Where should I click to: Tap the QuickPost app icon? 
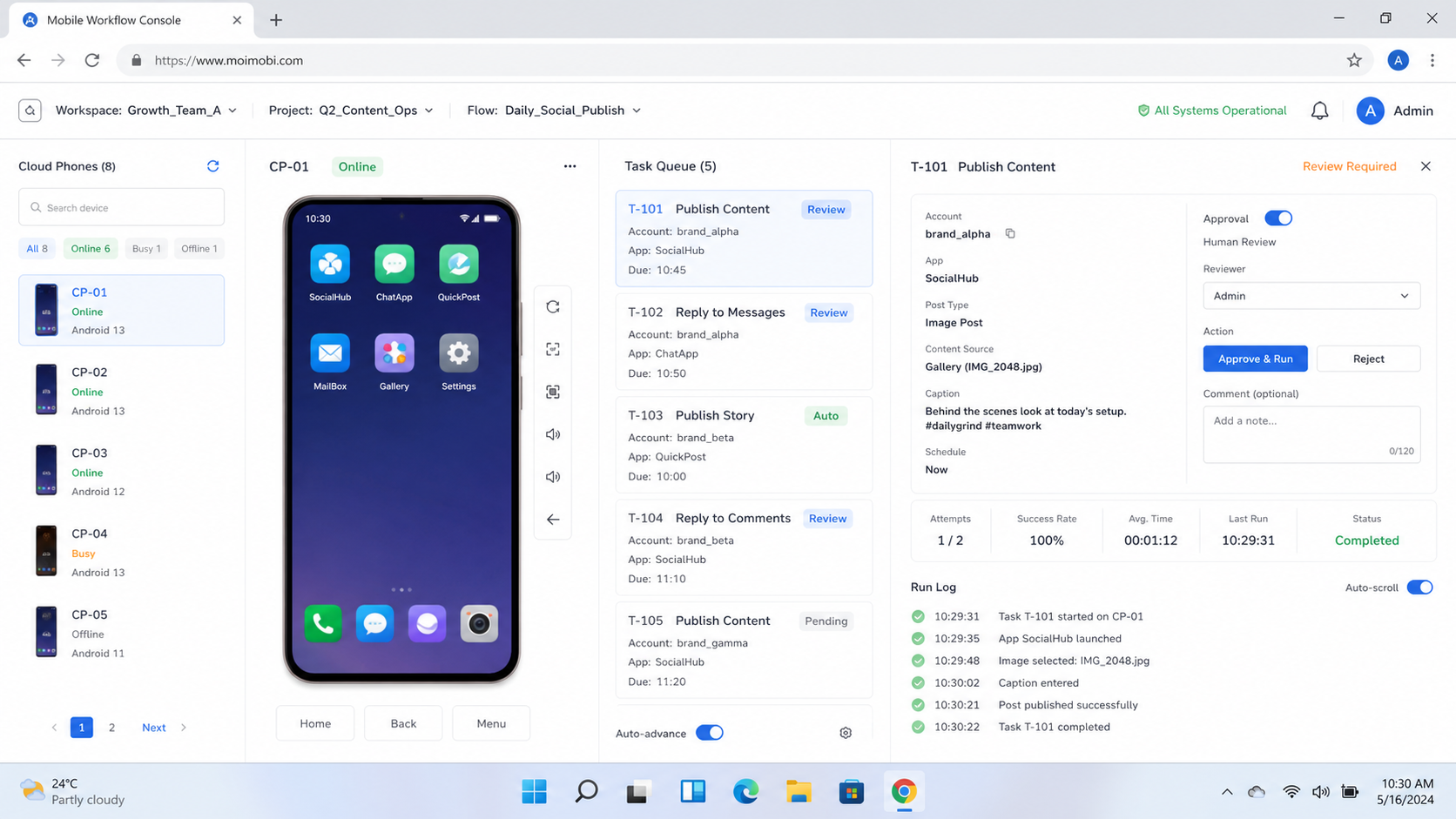click(x=459, y=265)
